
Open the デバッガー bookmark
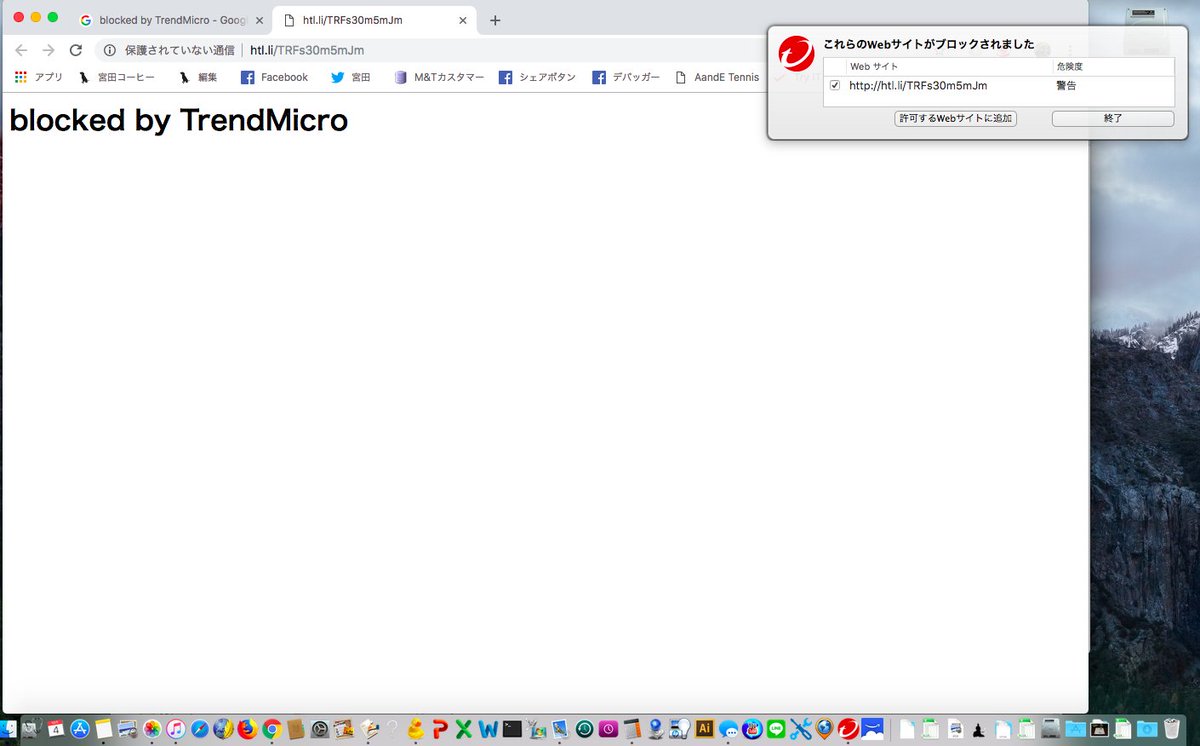tap(626, 77)
